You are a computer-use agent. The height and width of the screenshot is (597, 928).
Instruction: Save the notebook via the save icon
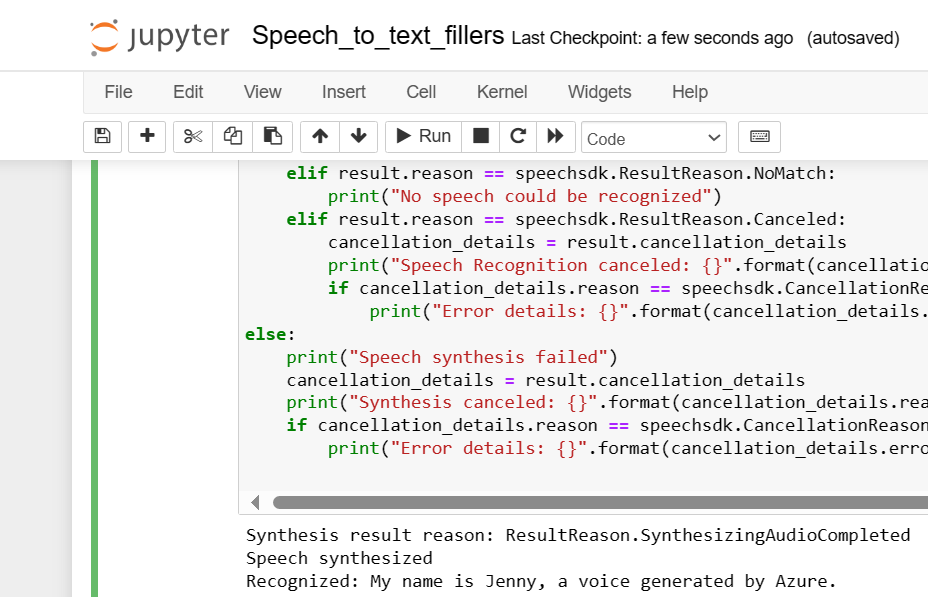tap(102, 137)
